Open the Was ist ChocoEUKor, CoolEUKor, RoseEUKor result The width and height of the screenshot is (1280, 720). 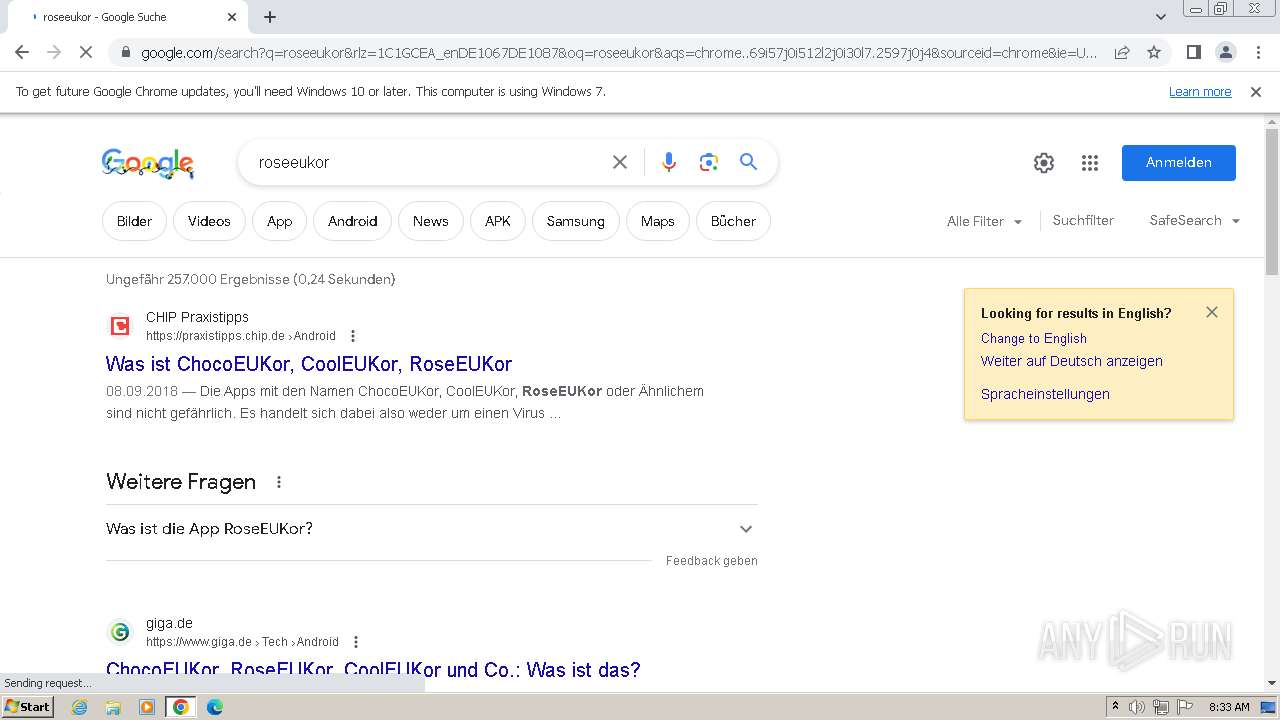[x=309, y=364]
